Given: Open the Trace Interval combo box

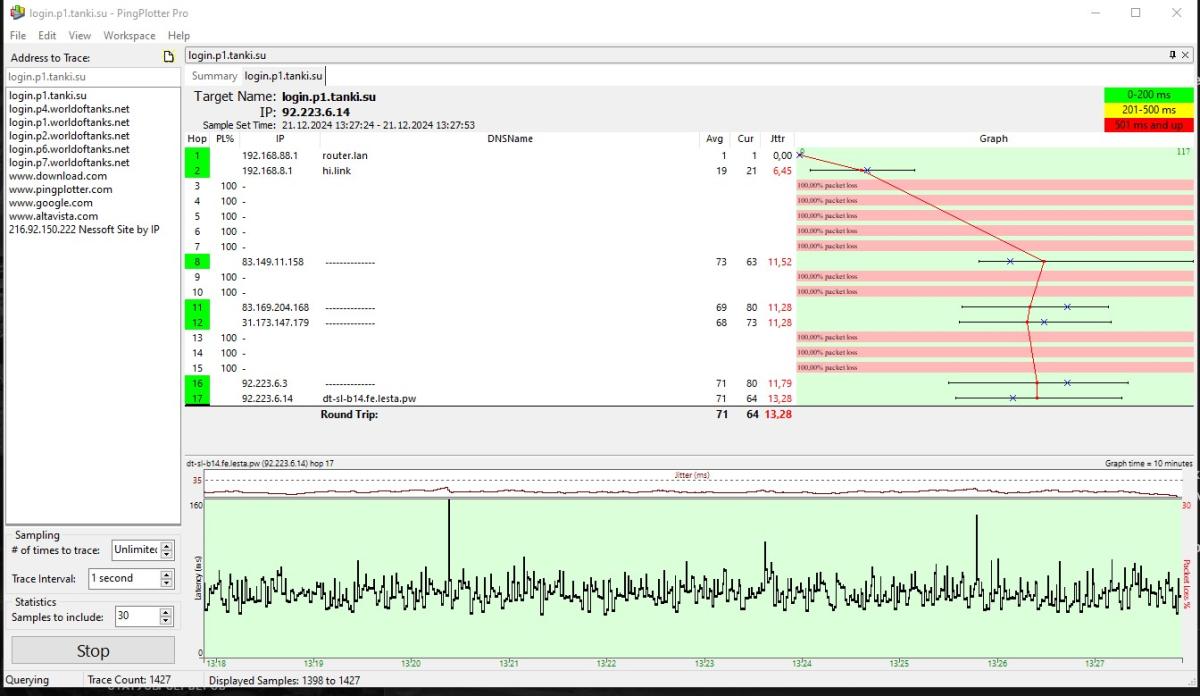Looking at the screenshot, I should (166, 579).
